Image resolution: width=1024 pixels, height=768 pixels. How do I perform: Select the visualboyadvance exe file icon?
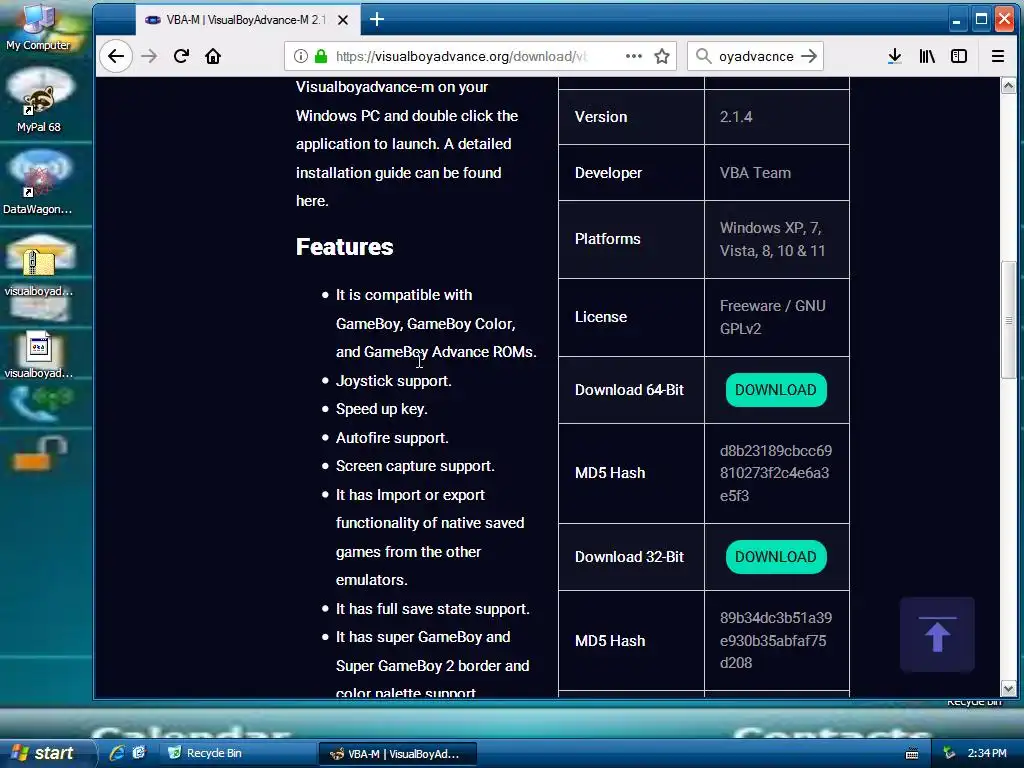click(x=39, y=355)
